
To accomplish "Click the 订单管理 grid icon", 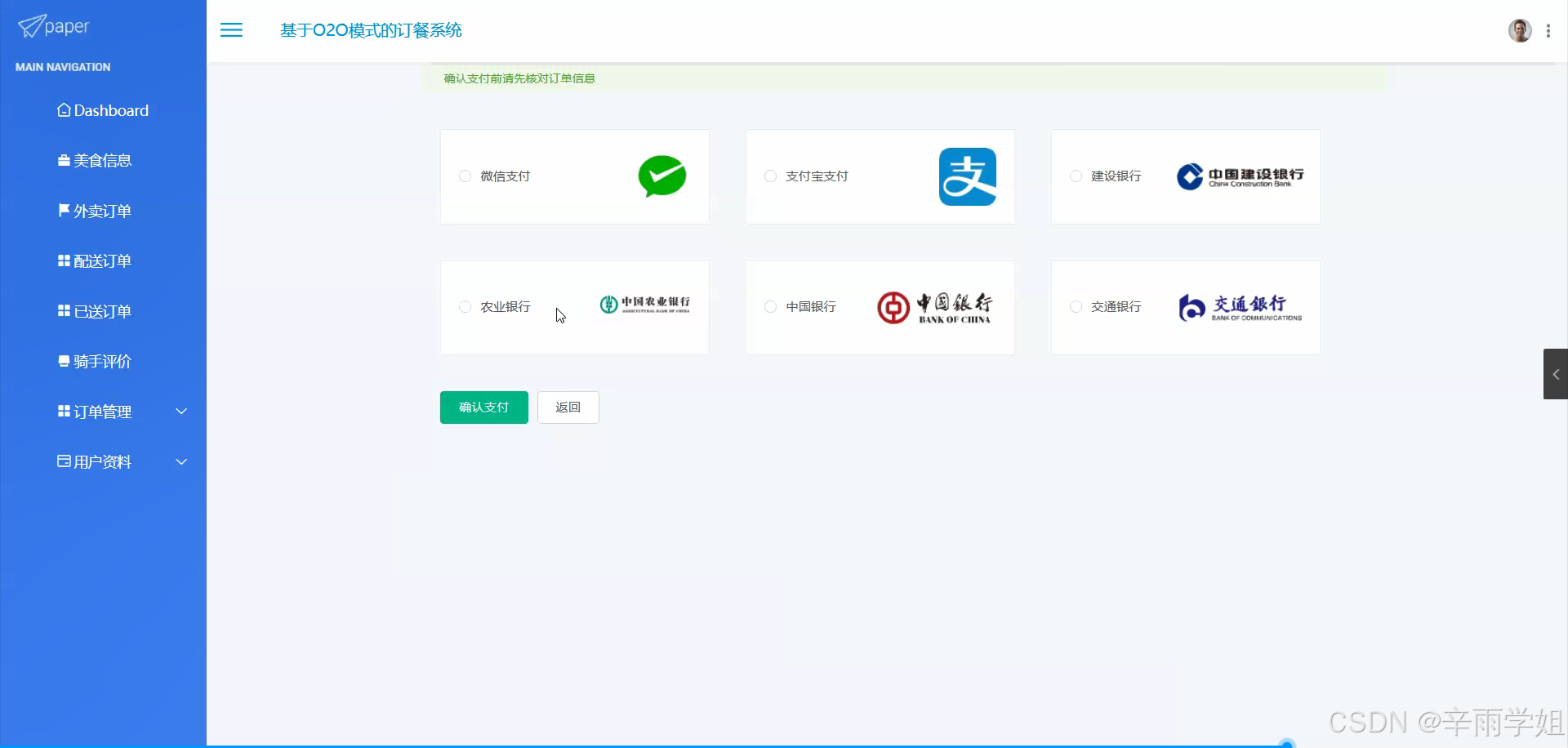I will coord(64,412).
